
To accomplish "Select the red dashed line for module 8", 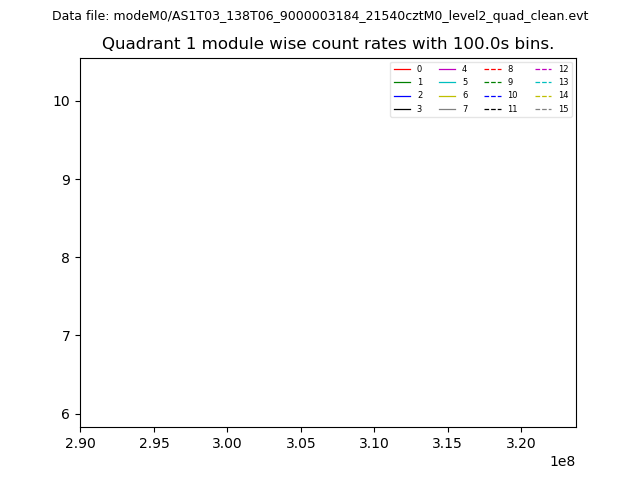I will coord(493,69).
